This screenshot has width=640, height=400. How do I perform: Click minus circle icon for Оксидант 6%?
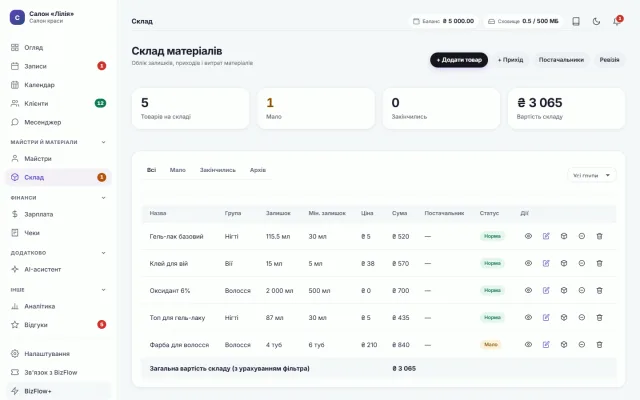coord(582,290)
